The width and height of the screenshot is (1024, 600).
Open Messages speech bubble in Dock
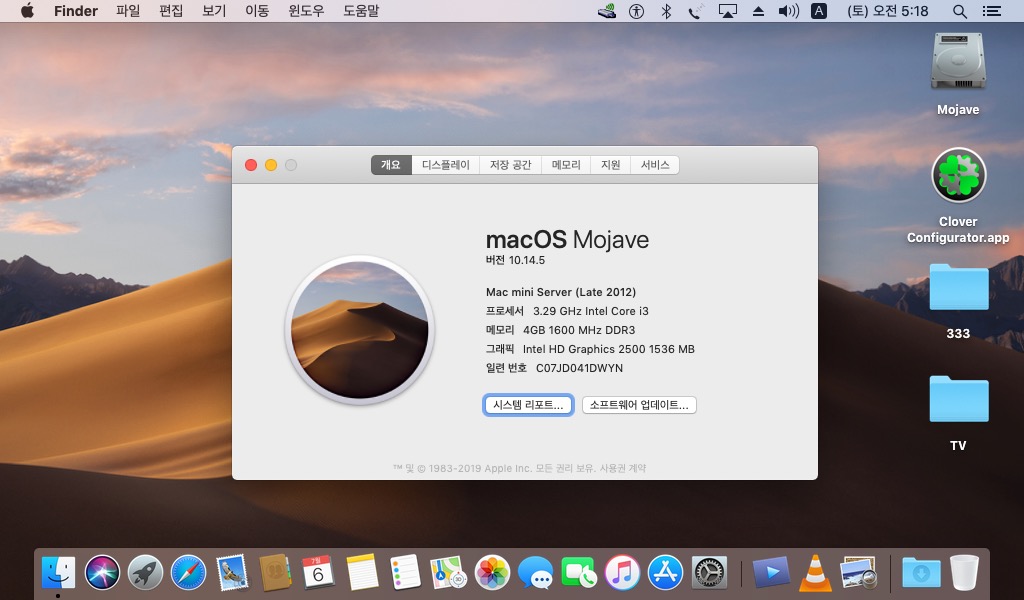click(x=535, y=573)
